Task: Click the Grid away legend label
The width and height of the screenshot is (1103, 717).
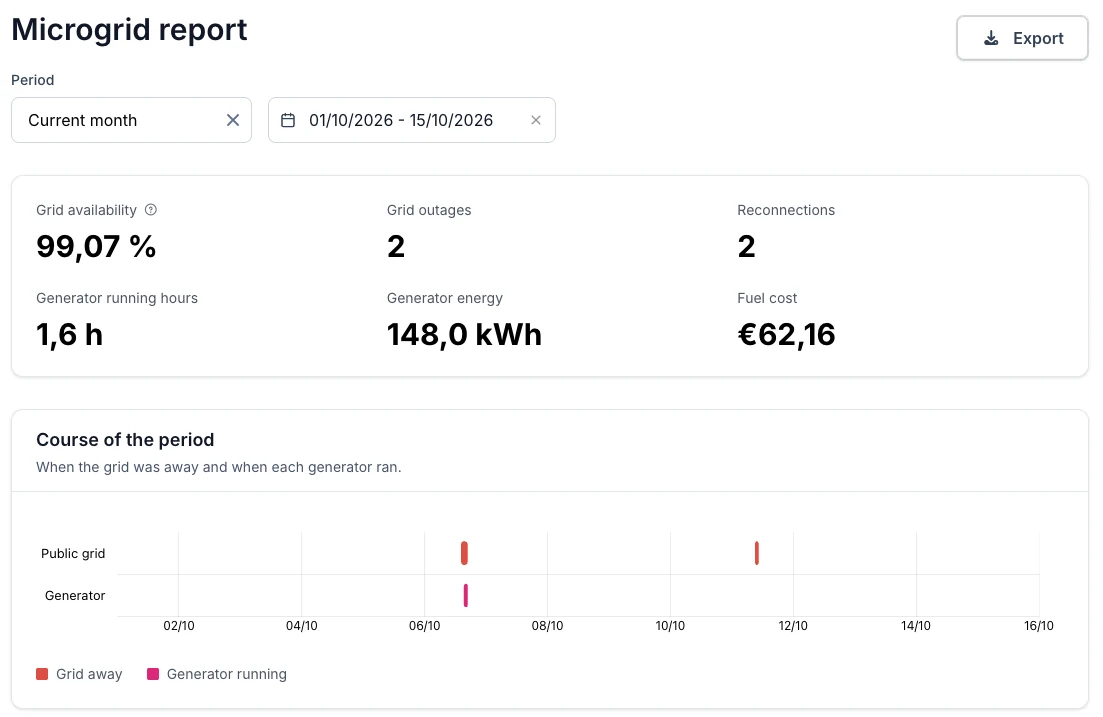Action: click(x=89, y=674)
